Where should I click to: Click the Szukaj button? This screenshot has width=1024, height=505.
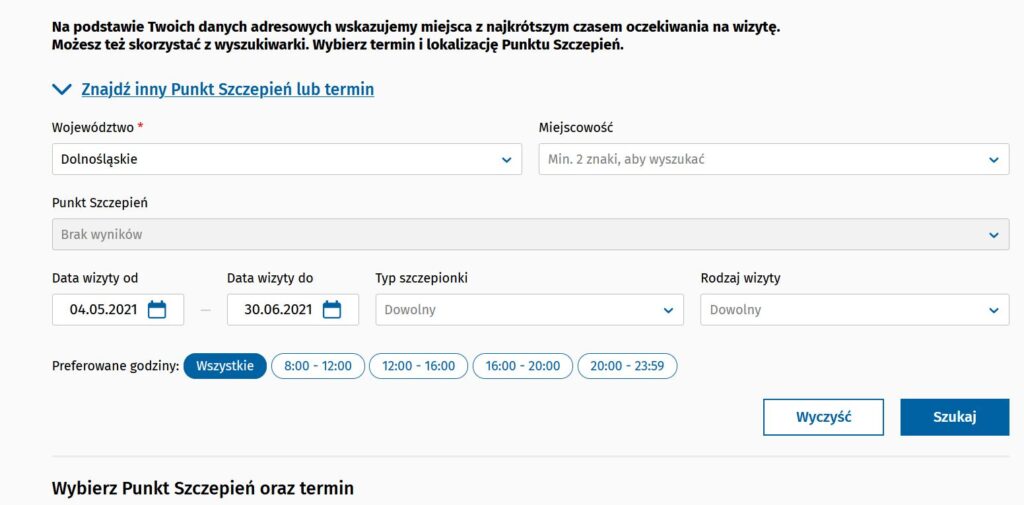click(955, 417)
